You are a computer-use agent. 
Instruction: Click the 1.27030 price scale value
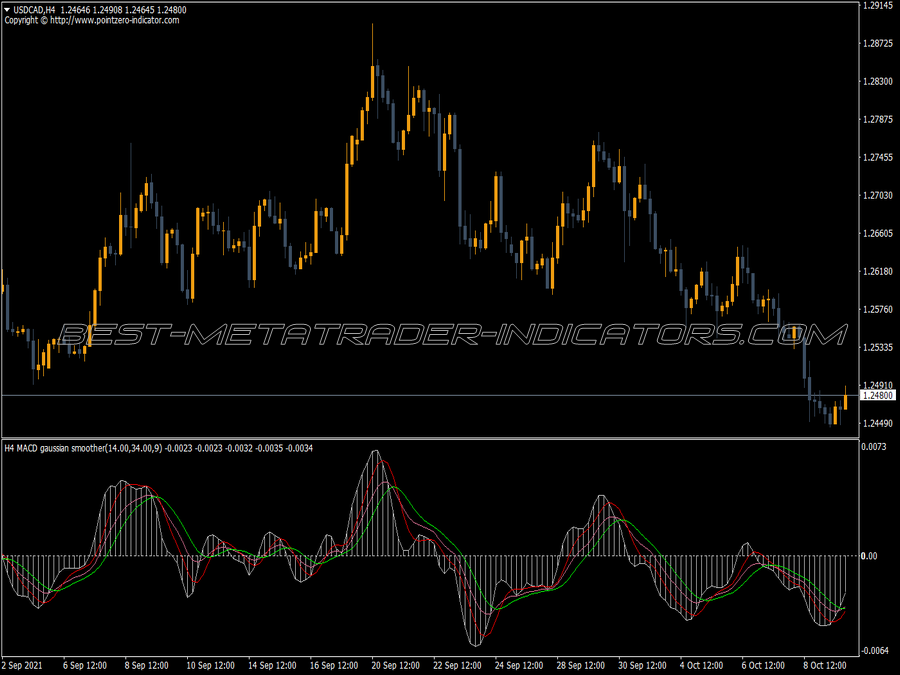(878, 195)
